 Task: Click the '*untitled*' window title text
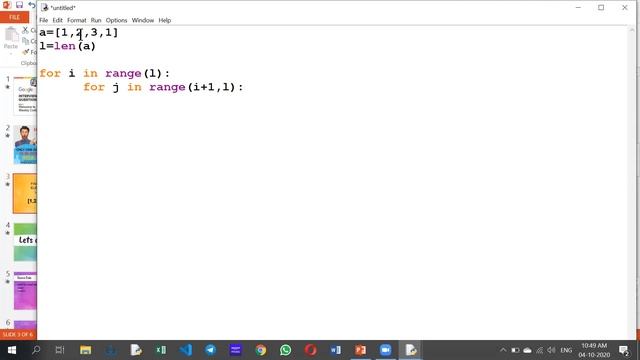63,8
